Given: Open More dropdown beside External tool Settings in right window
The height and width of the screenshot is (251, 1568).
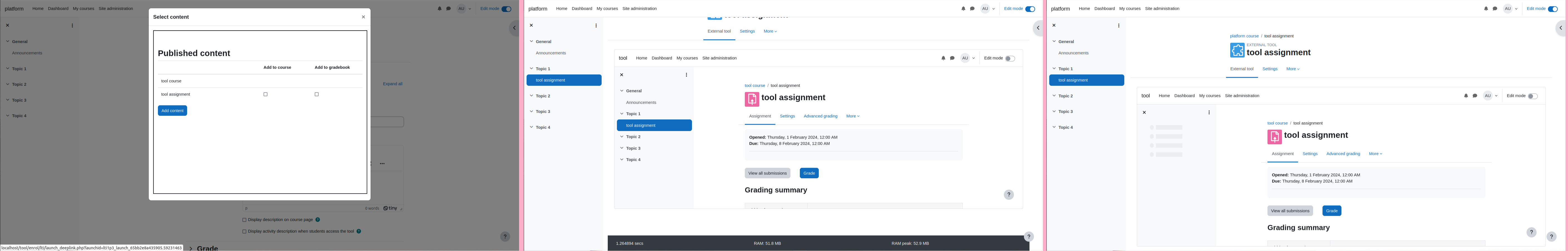Looking at the screenshot, I should coord(1293,69).
